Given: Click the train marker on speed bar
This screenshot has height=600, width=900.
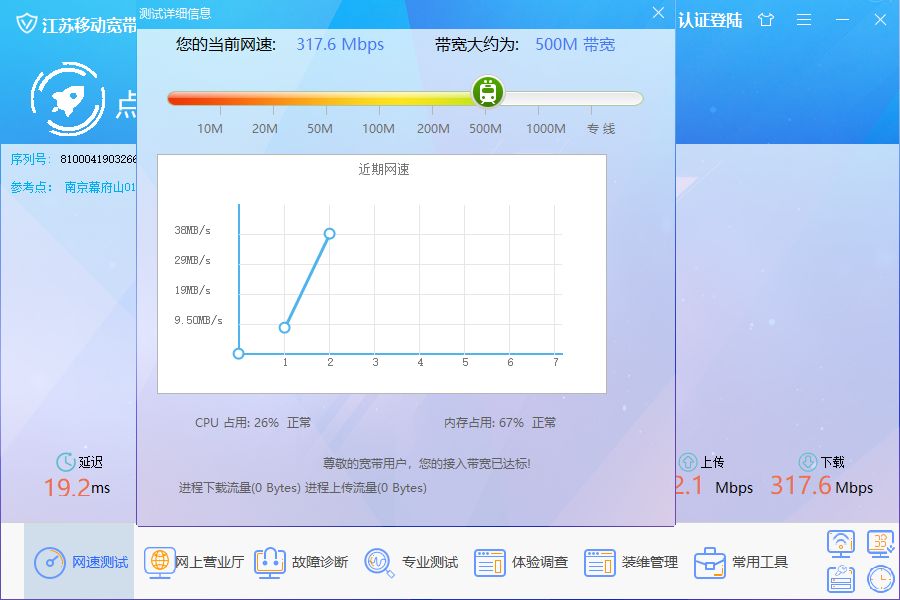Looking at the screenshot, I should 488,92.
